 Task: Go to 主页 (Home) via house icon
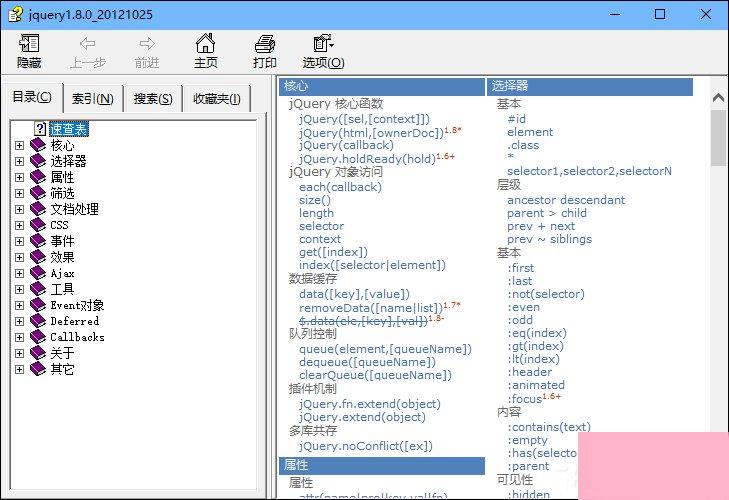[205, 43]
